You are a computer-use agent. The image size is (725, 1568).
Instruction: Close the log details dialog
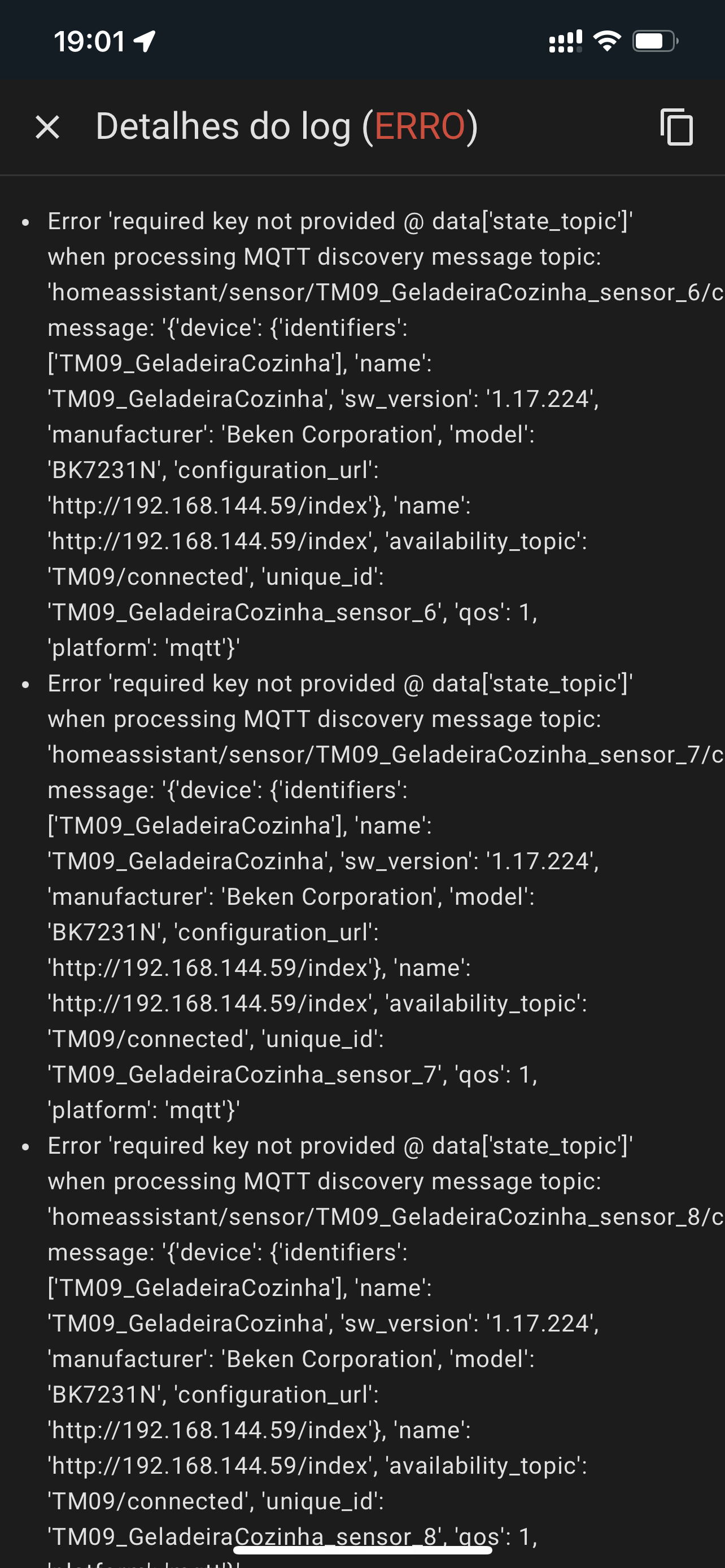tap(47, 127)
